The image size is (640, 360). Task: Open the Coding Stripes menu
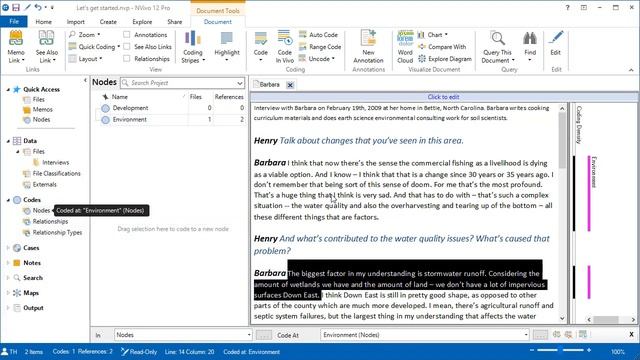[192, 47]
